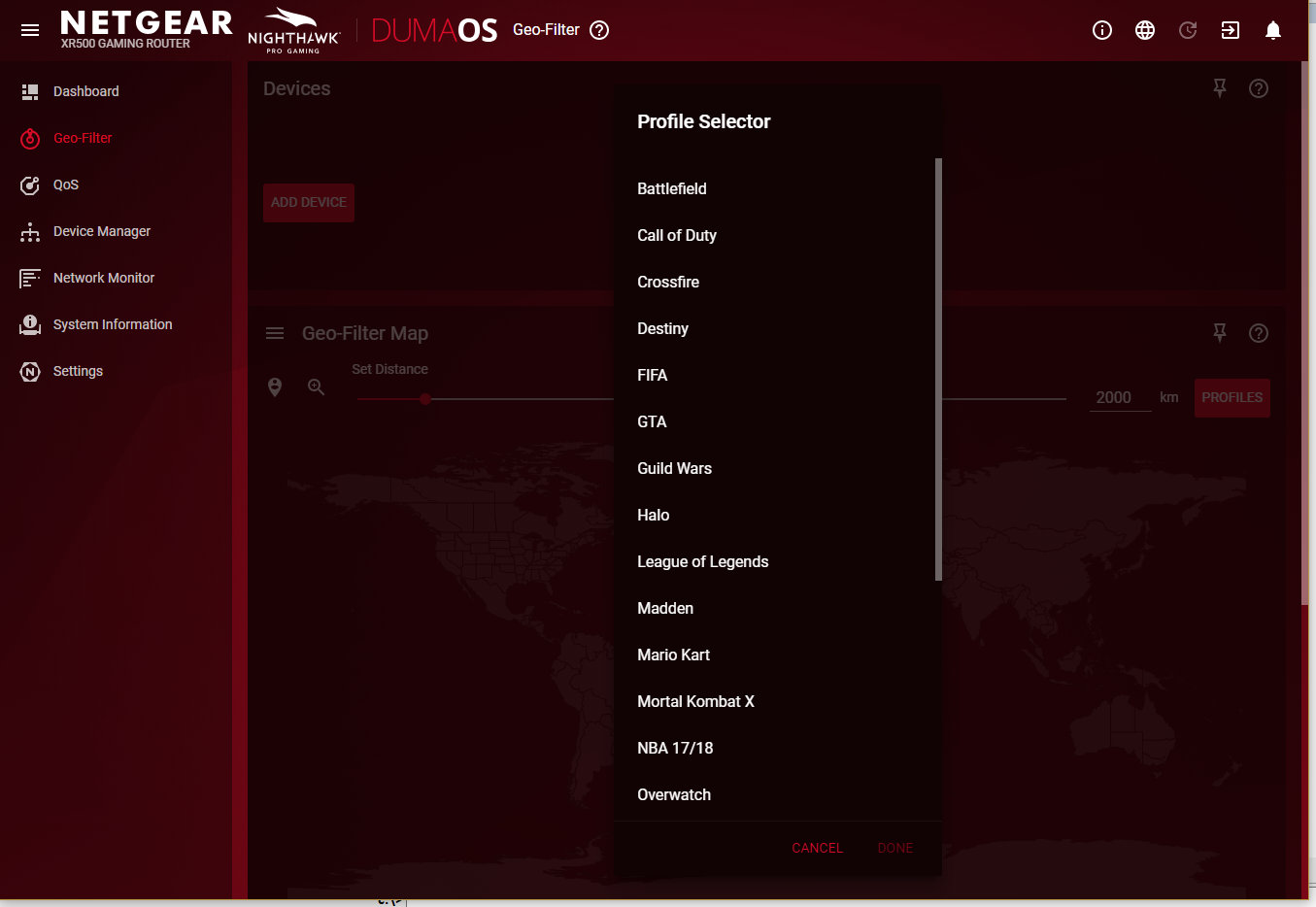
Task: Pin the Geo-Filter Map panel
Action: 1220,333
